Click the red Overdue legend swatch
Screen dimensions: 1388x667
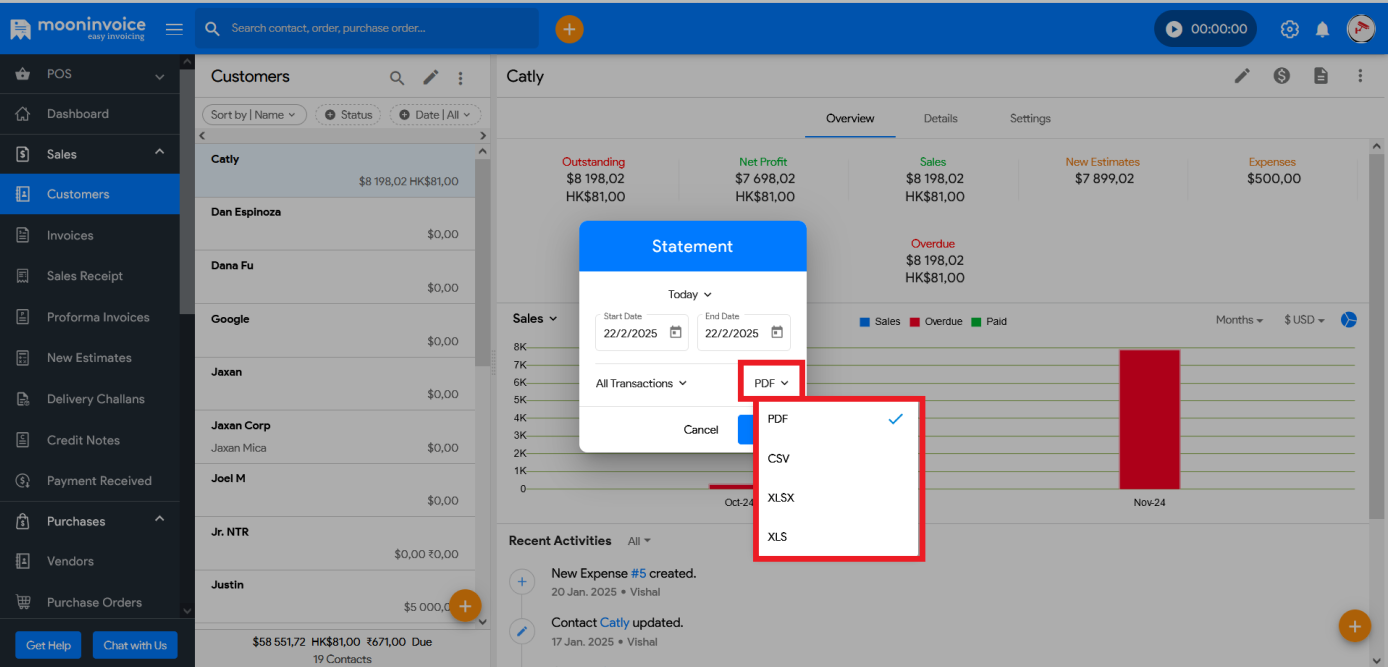tap(915, 322)
